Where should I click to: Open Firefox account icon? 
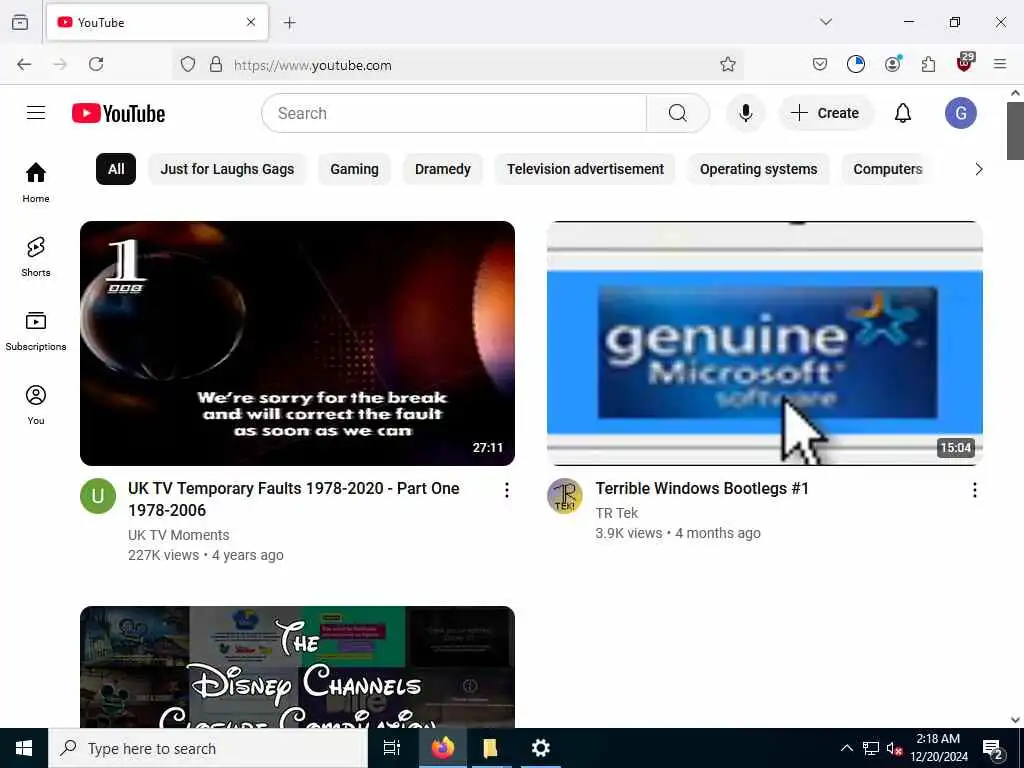892,64
